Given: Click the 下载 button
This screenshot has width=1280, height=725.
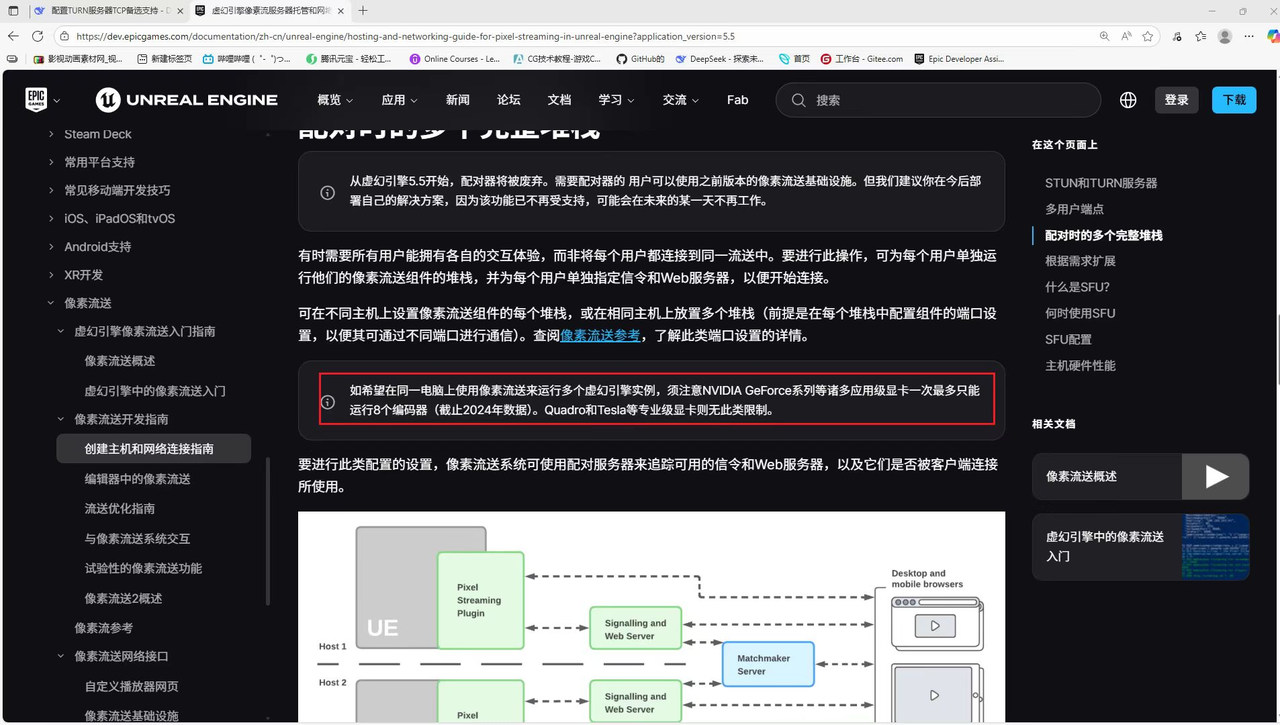Looking at the screenshot, I should coord(1233,100).
